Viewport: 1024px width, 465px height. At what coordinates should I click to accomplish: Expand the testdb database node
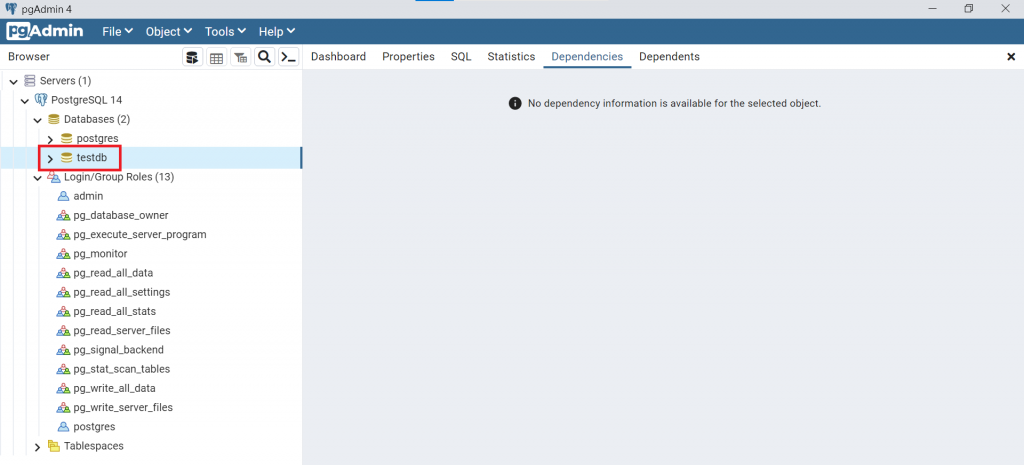(50, 159)
